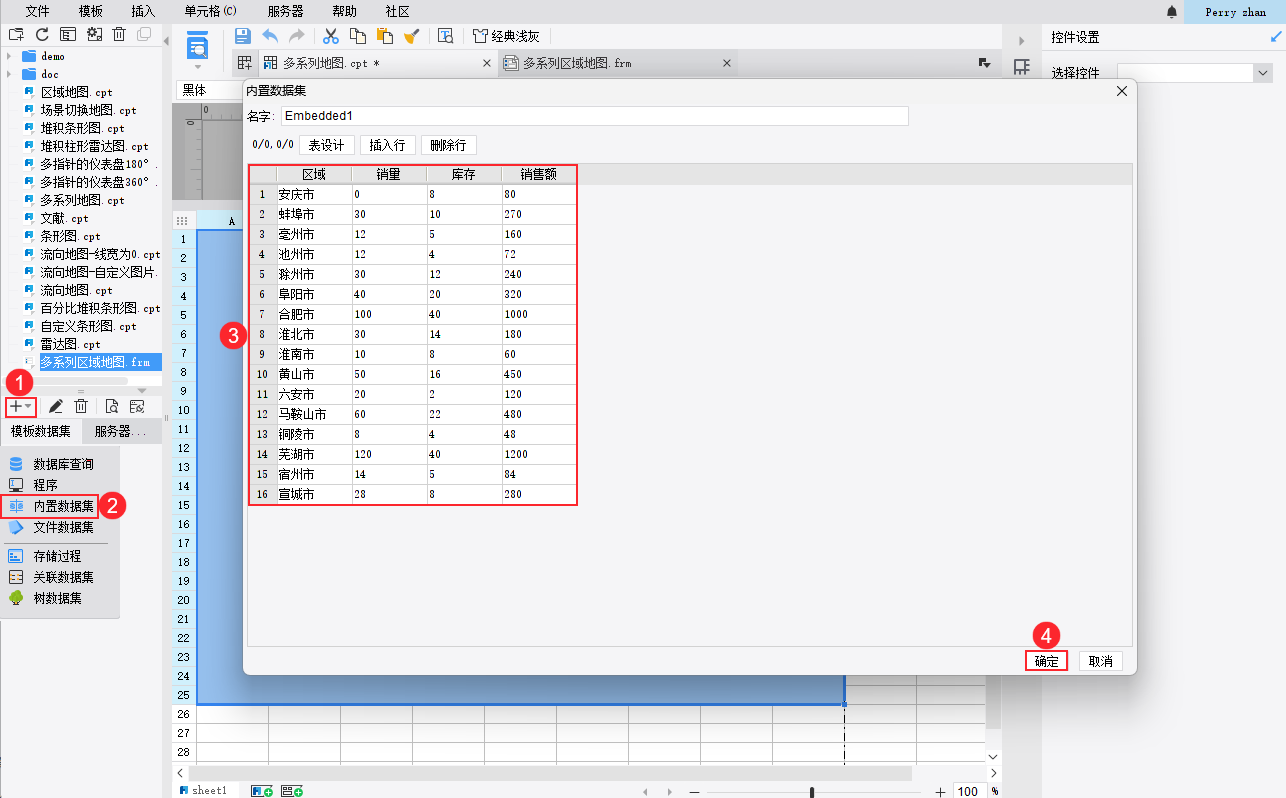Delete dataset with trash icon in dataset panel
Viewport: 1286px width, 798px height.
click(82, 406)
